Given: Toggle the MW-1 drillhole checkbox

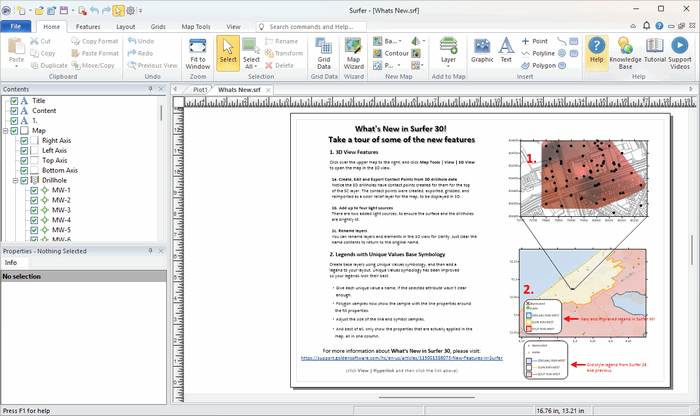Looking at the screenshot, I should 33,190.
